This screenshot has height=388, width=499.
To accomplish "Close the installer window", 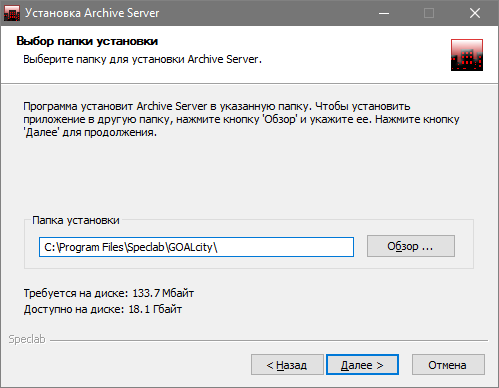I will tap(475, 13).
